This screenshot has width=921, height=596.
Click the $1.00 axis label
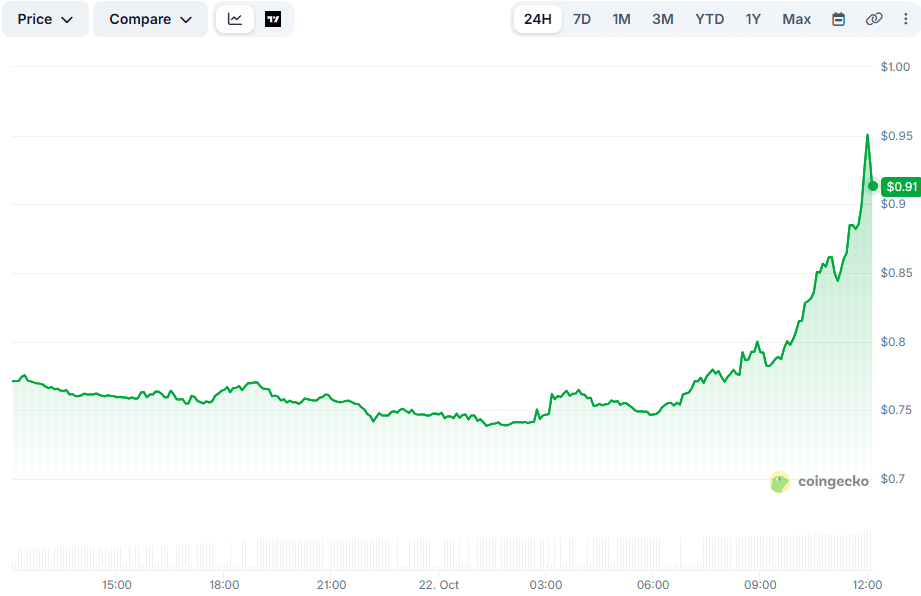click(x=895, y=67)
